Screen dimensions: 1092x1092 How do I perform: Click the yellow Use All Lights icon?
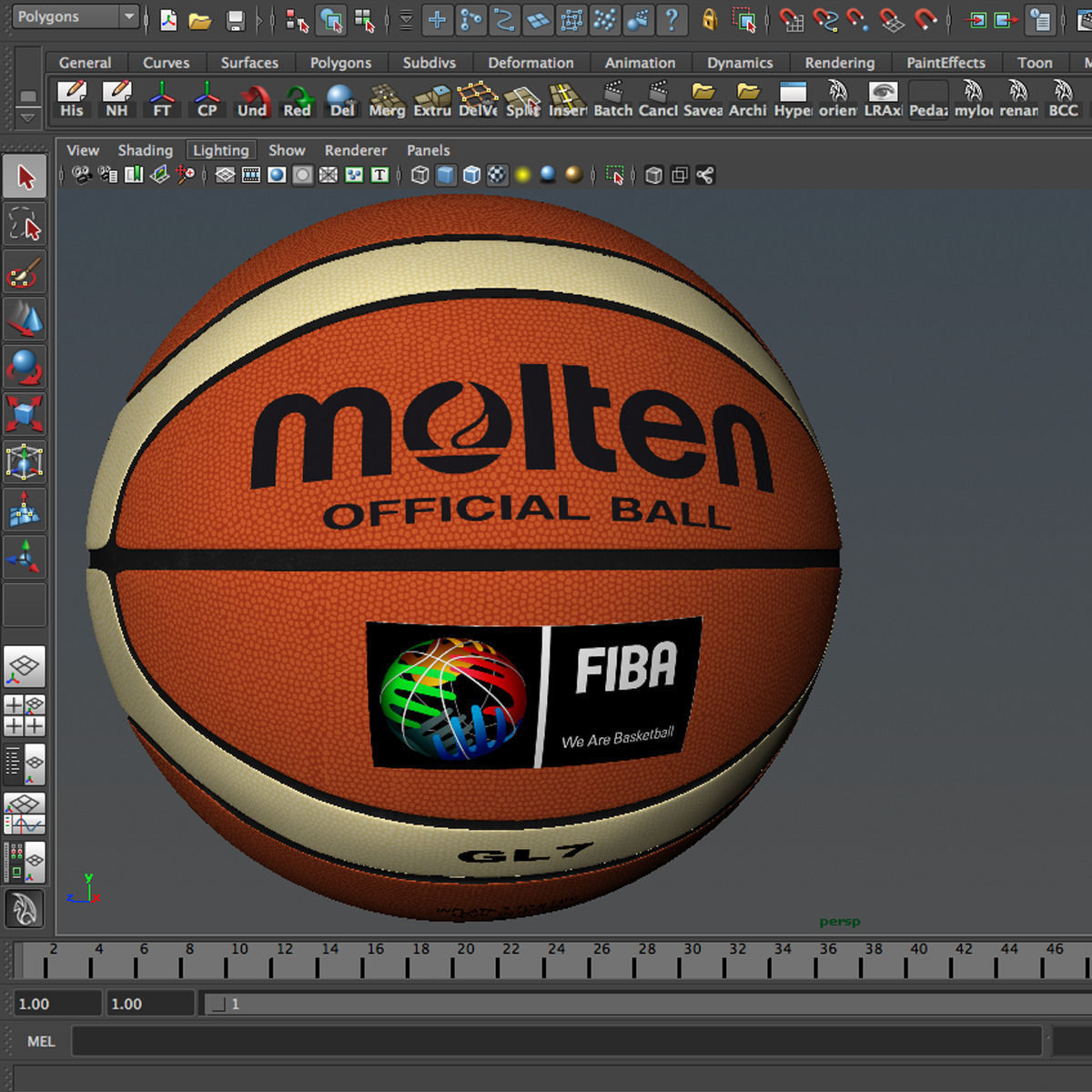pyautogui.click(x=522, y=175)
